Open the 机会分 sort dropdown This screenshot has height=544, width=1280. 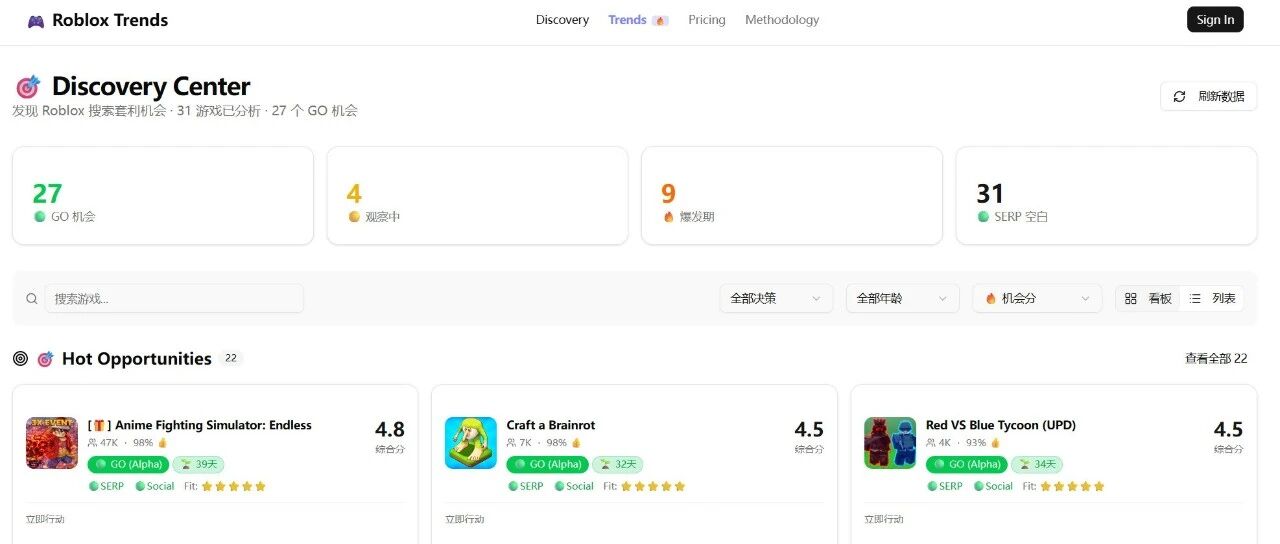coord(1037,298)
